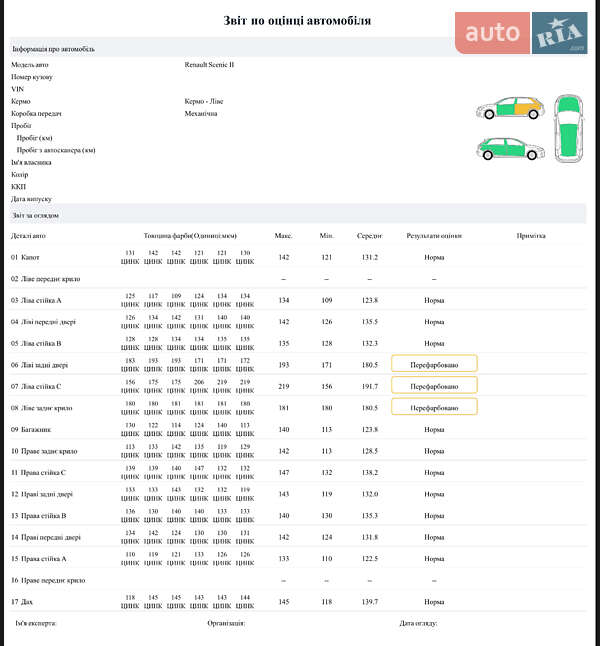This screenshot has width=600, height=646.
Task: Click the right-side all-green car diagram
Action: (x=510, y=148)
